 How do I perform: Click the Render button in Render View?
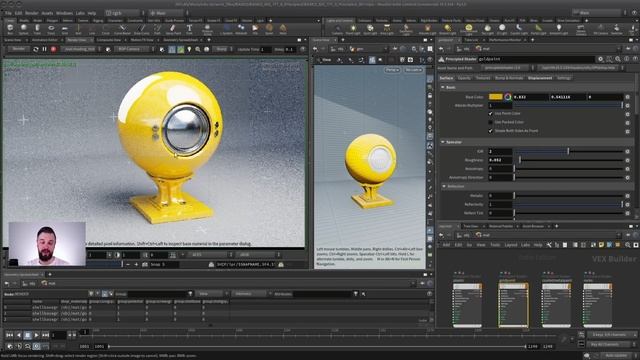click(18, 49)
